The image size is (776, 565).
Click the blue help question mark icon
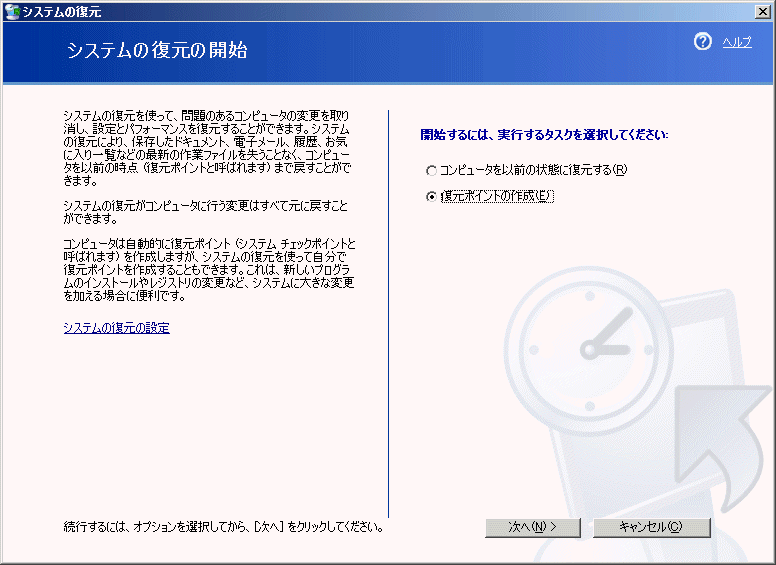click(702, 42)
